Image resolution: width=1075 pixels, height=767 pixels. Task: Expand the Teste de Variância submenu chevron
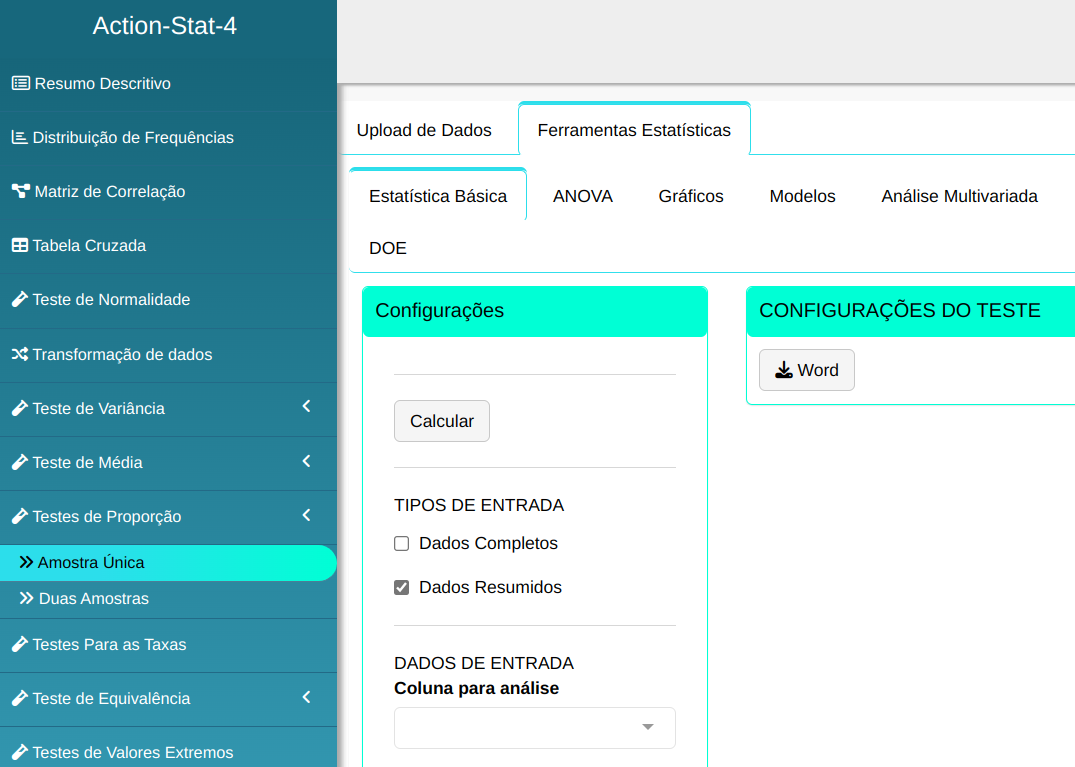point(307,407)
